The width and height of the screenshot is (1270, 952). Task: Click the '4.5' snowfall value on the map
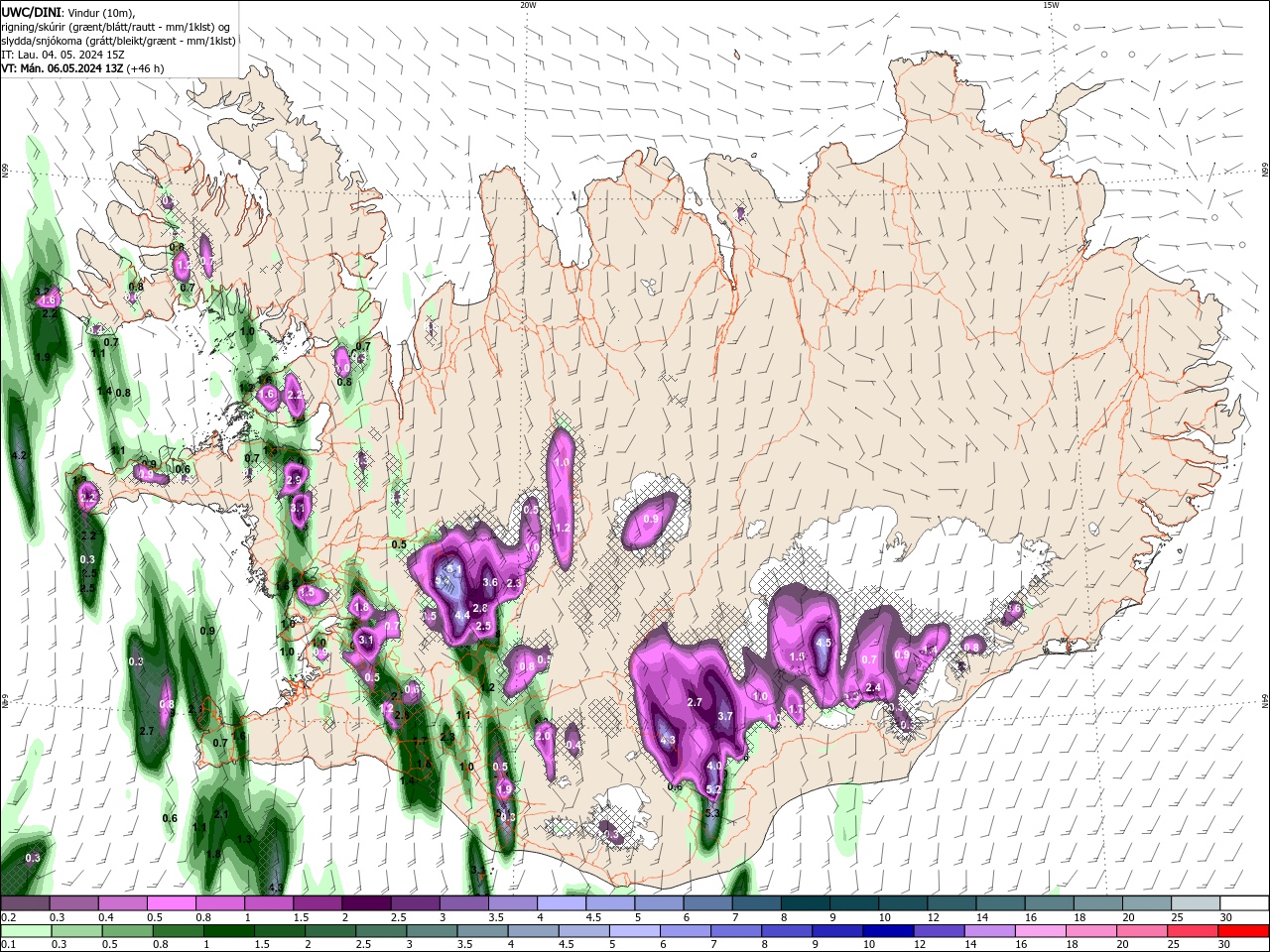(x=824, y=643)
